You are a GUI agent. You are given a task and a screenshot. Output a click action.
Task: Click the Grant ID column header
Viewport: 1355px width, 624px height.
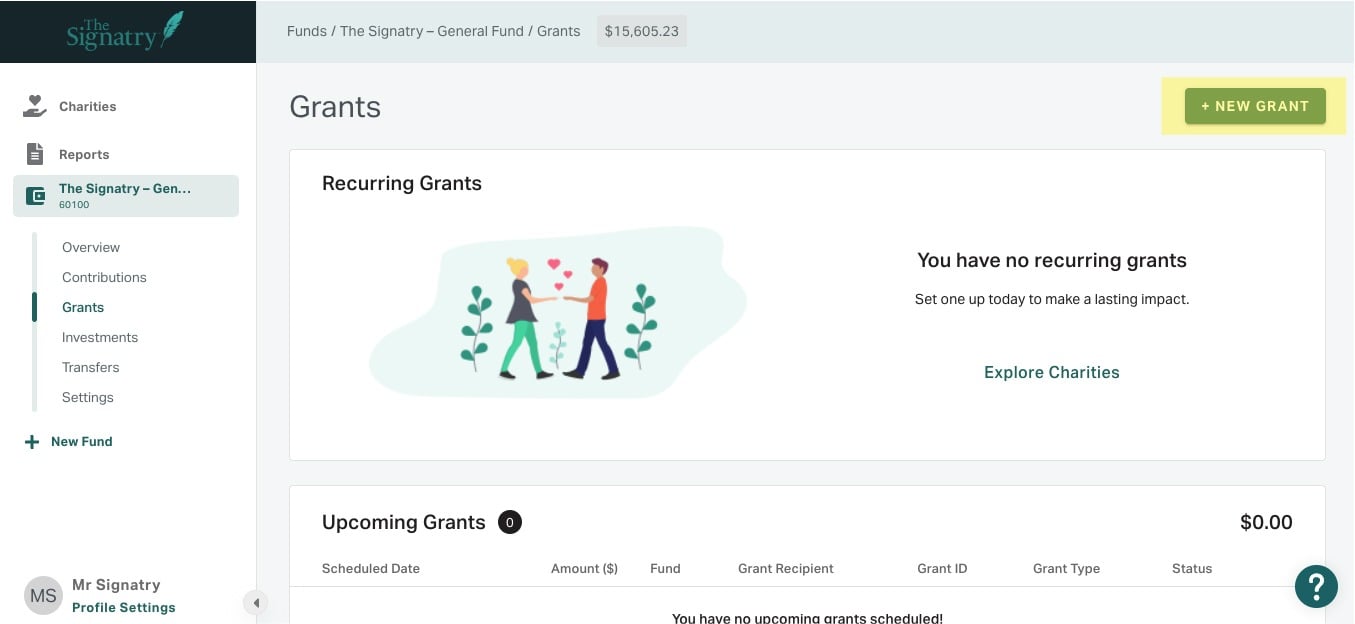click(942, 568)
